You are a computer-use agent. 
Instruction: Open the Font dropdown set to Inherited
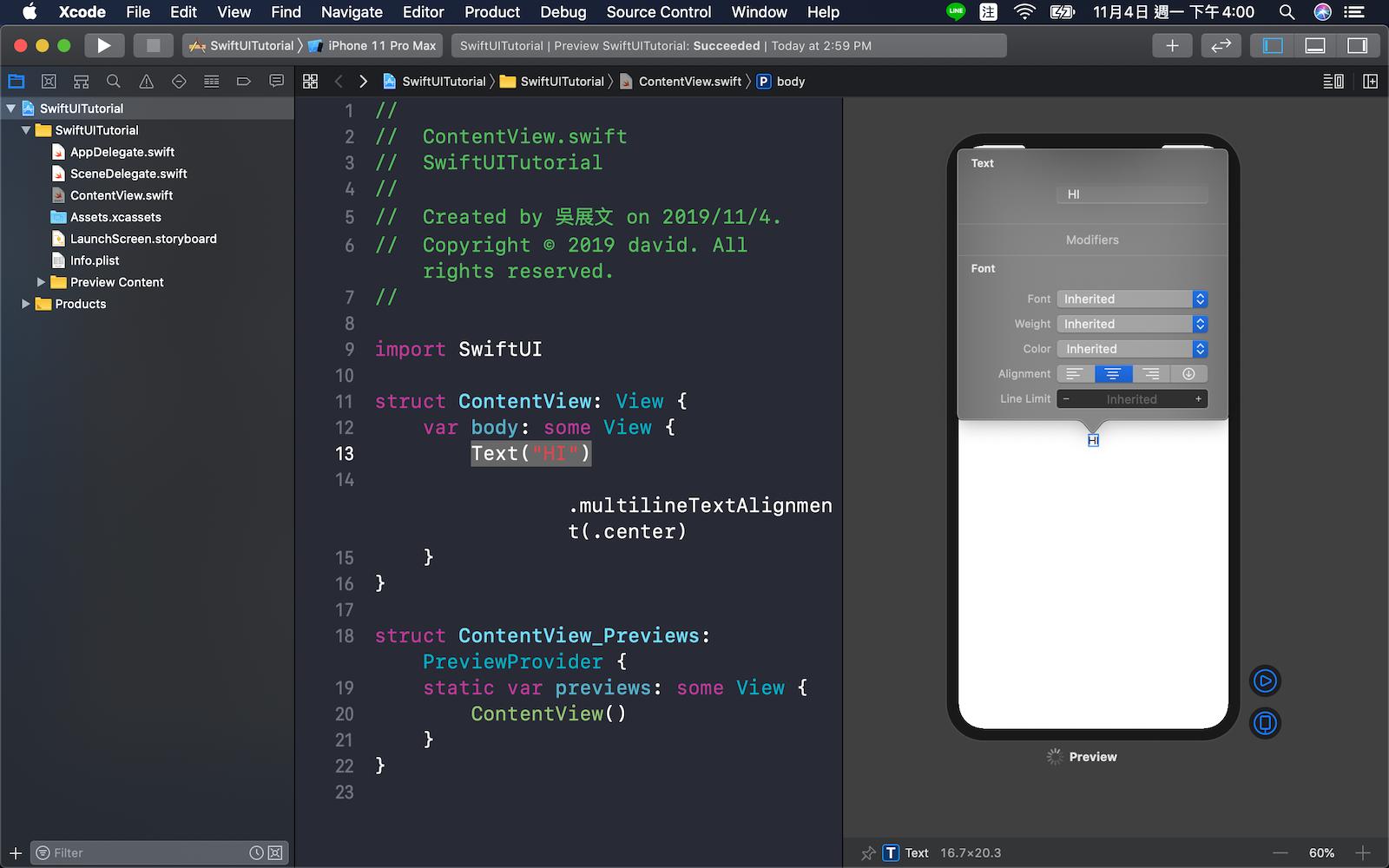(1132, 299)
